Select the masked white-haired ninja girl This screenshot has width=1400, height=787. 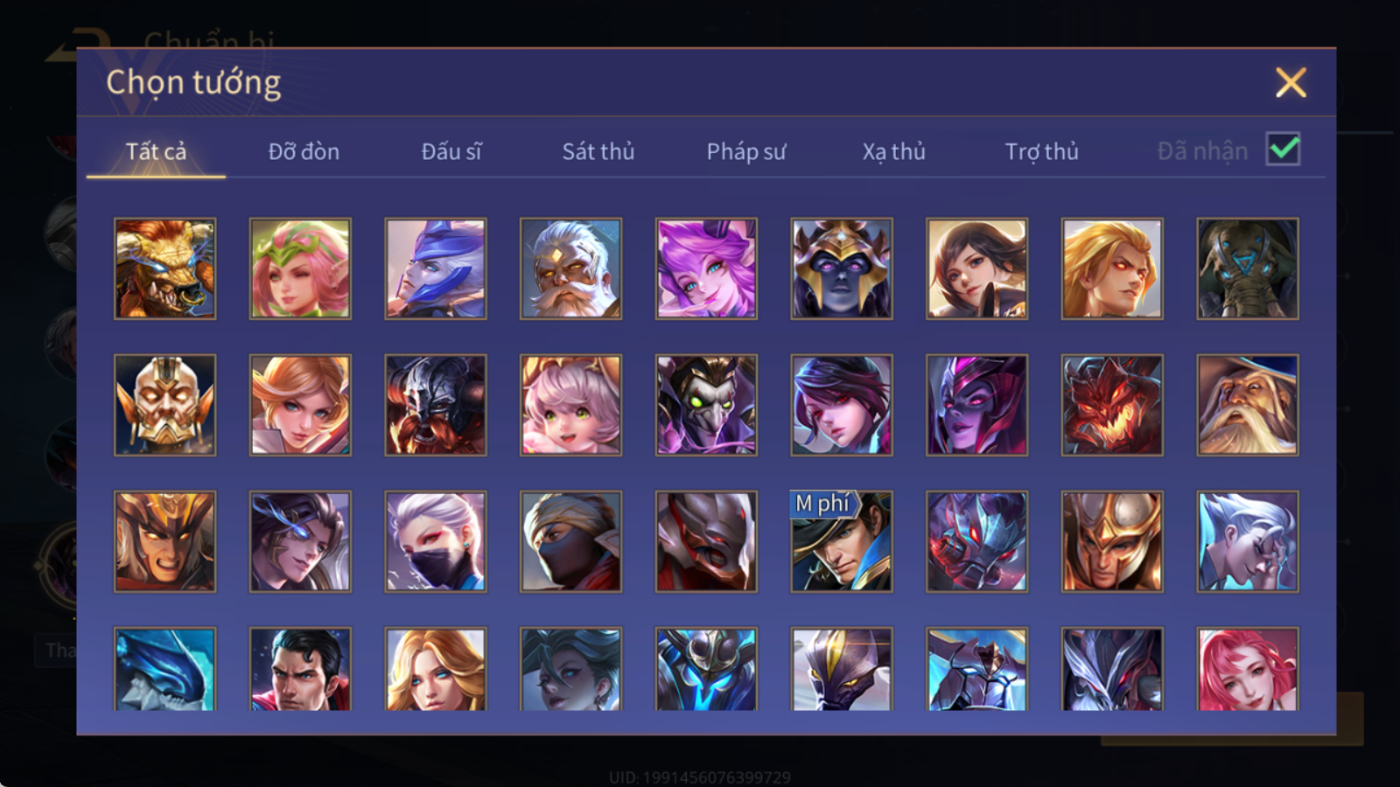[x=436, y=541]
